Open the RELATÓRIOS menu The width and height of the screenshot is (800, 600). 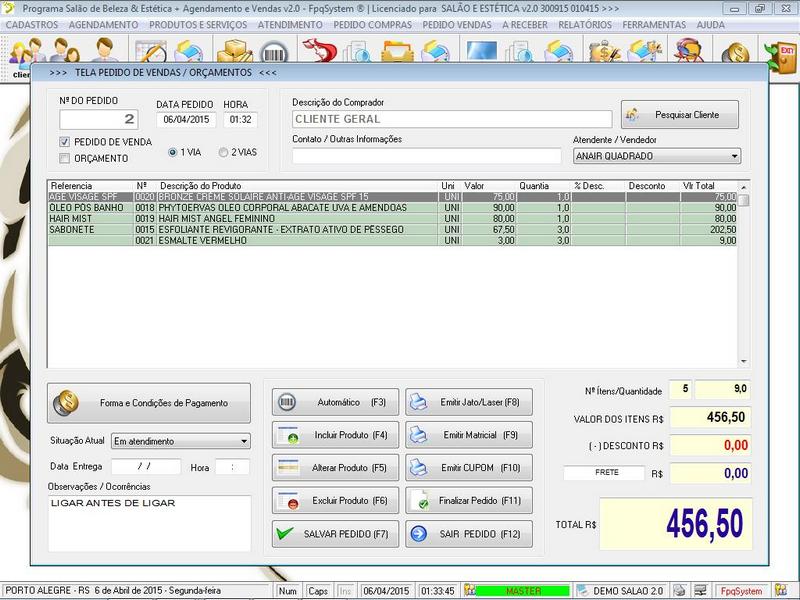(x=585, y=24)
